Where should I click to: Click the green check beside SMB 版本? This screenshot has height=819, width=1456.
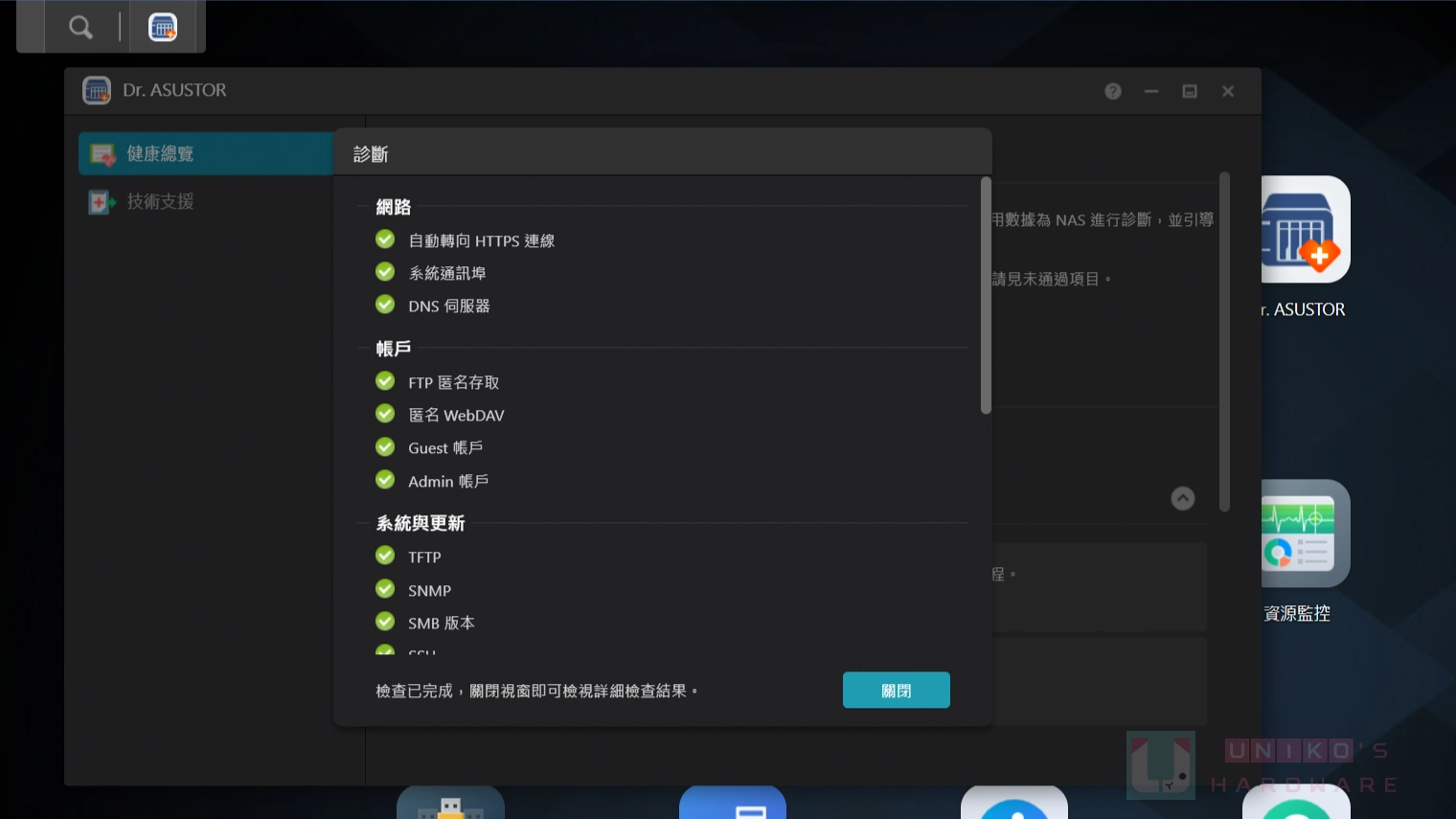385,622
